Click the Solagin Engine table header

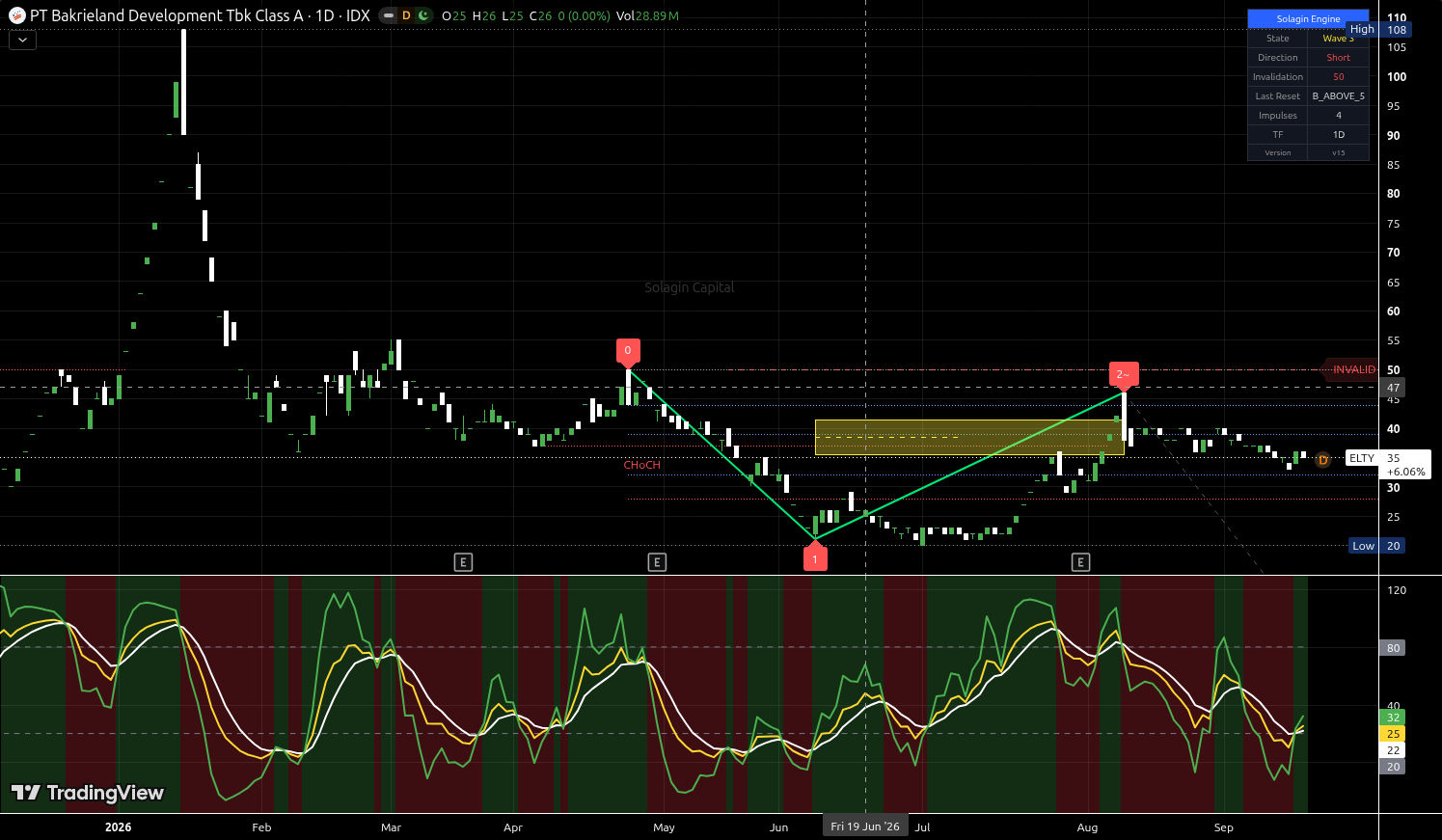[1308, 18]
